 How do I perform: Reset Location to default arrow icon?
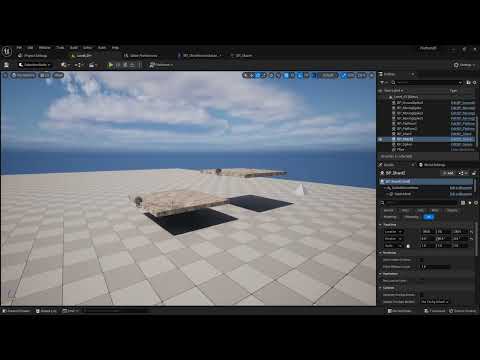pyautogui.click(x=471, y=232)
